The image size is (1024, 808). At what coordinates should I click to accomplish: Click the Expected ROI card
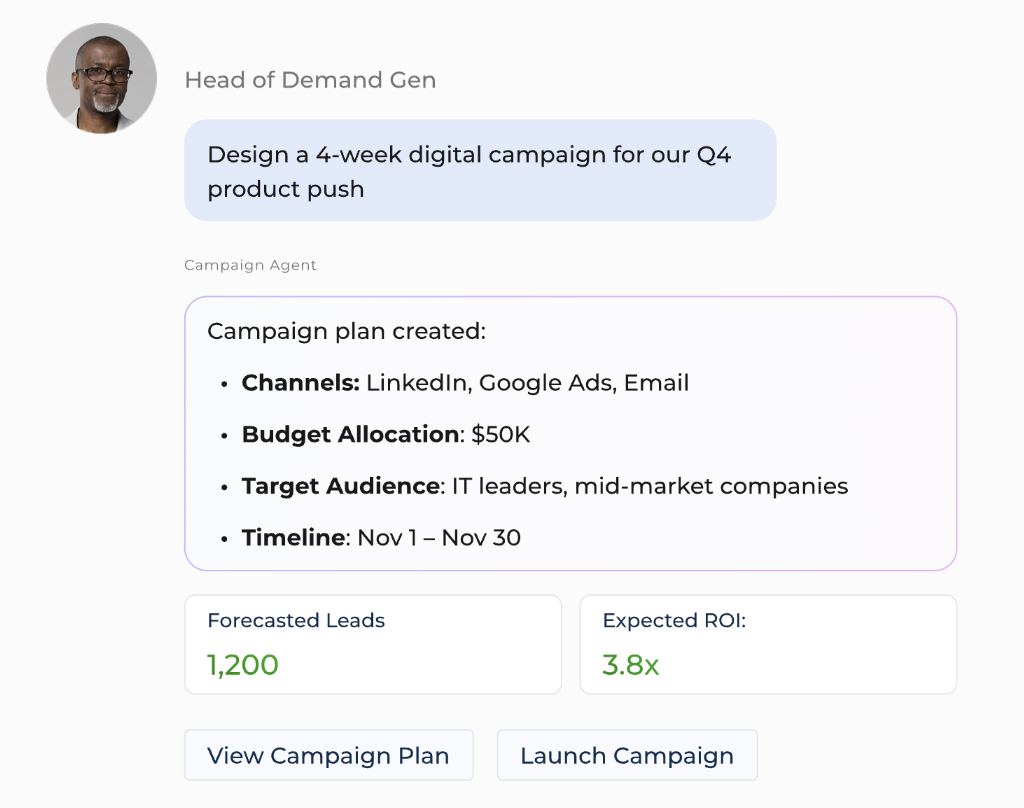(x=768, y=644)
